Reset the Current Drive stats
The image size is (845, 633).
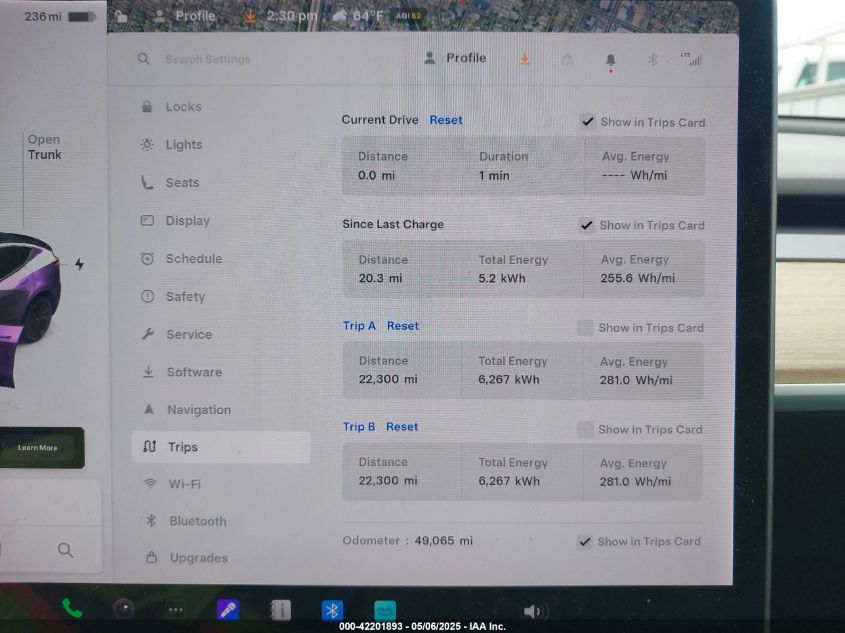point(446,120)
